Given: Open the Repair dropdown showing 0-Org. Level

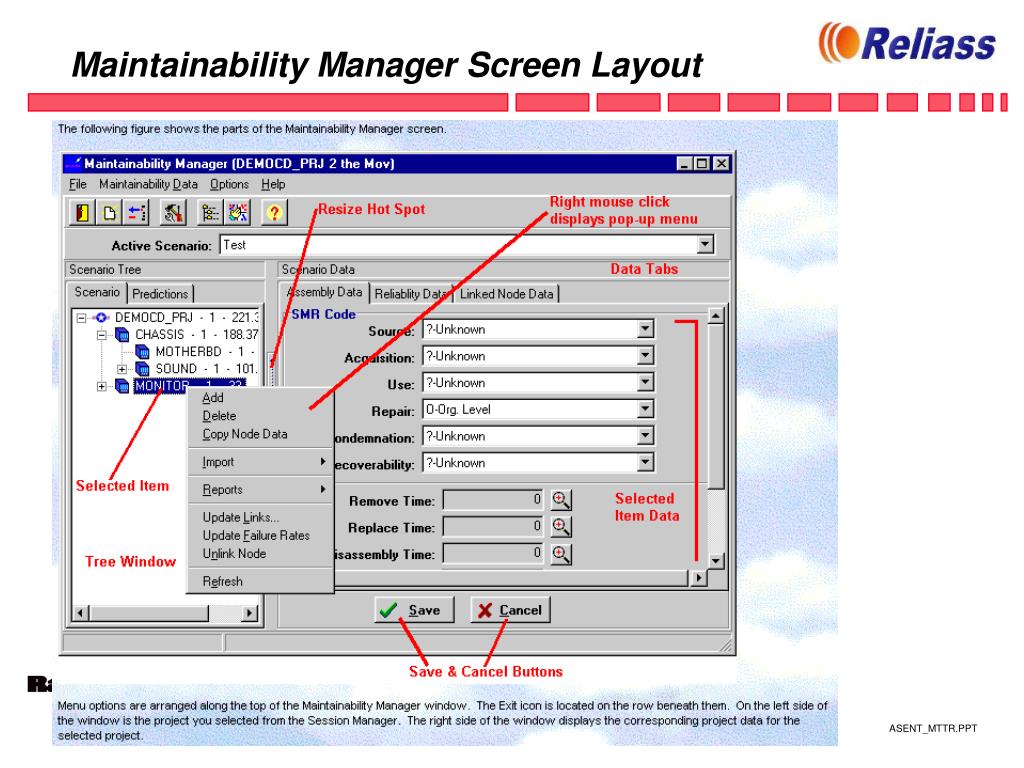Looking at the screenshot, I should click(x=645, y=409).
